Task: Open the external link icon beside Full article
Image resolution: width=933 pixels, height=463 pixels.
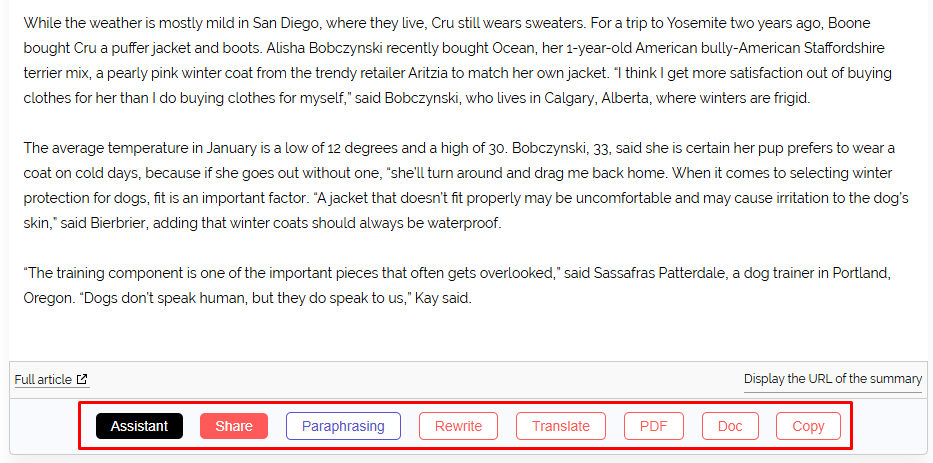Action: [x=83, y=379]
